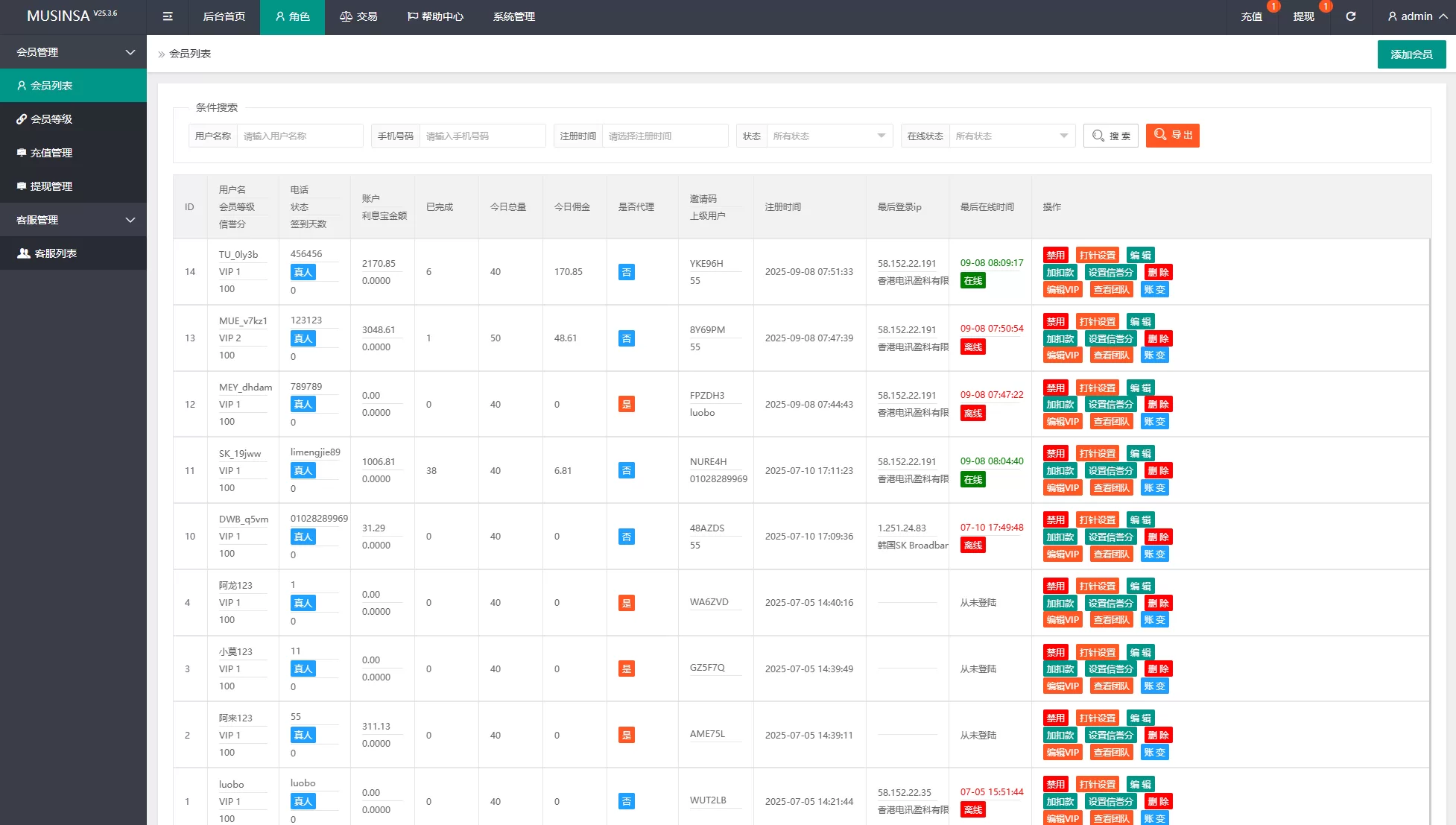Collapse sidebar with the hamburger menu icon
Screen dimensions: 1456x825
tap(168, 16)
